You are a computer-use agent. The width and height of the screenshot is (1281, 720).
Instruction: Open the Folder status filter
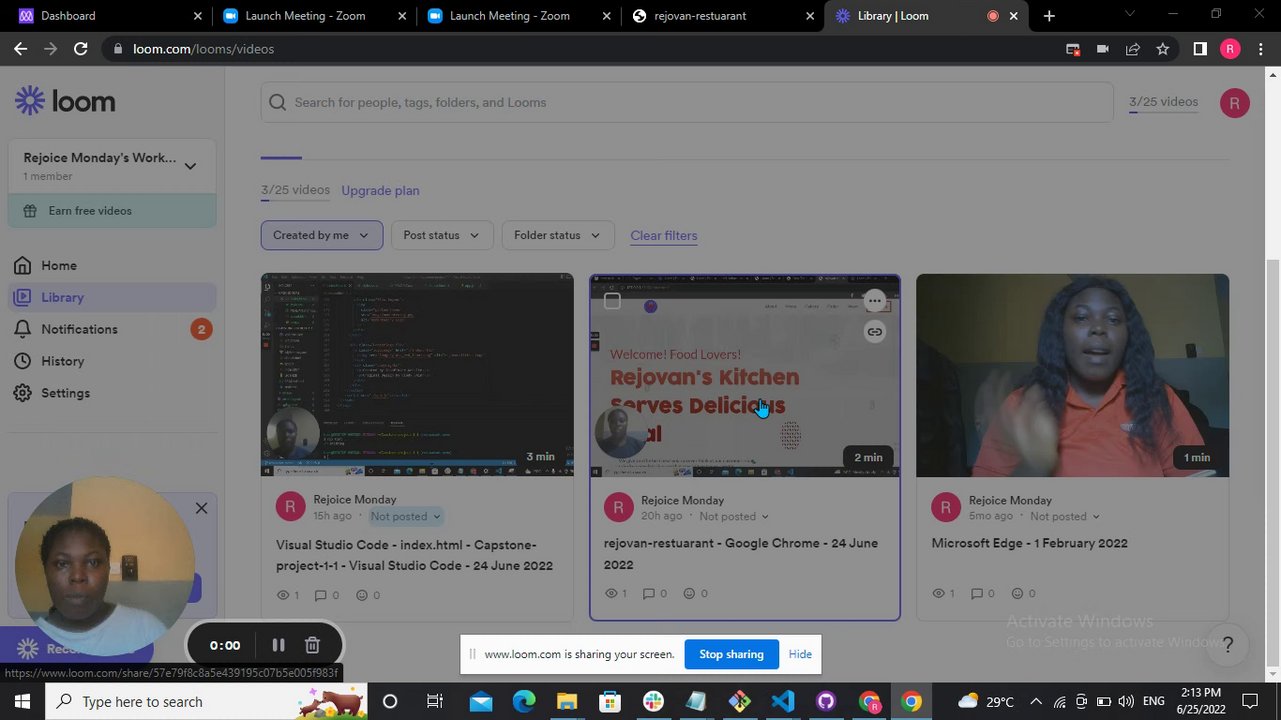(x=557, y=235)
